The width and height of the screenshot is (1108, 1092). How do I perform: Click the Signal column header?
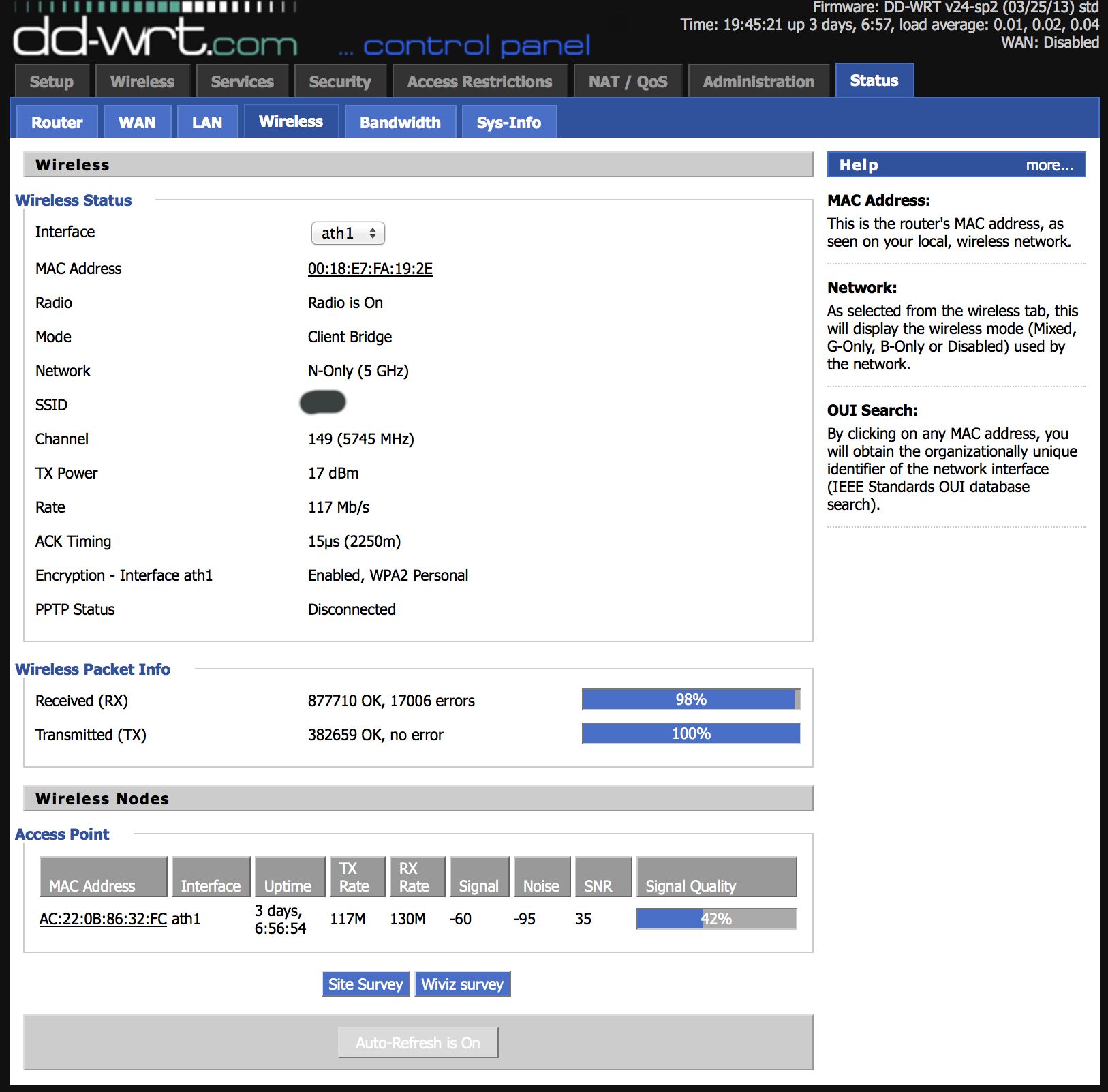pos(479,877)
